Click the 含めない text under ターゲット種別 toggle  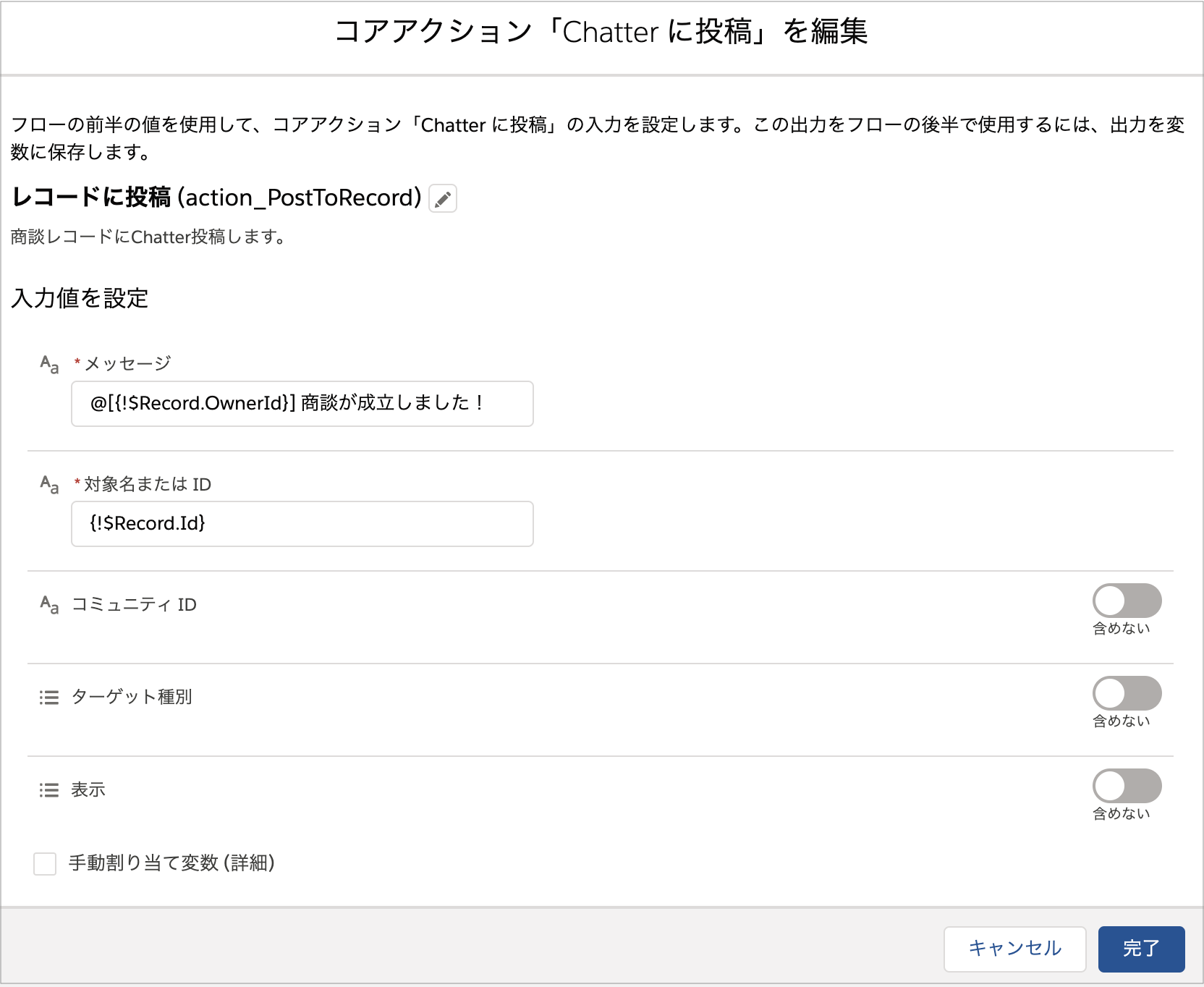[x=1122, y=721]
